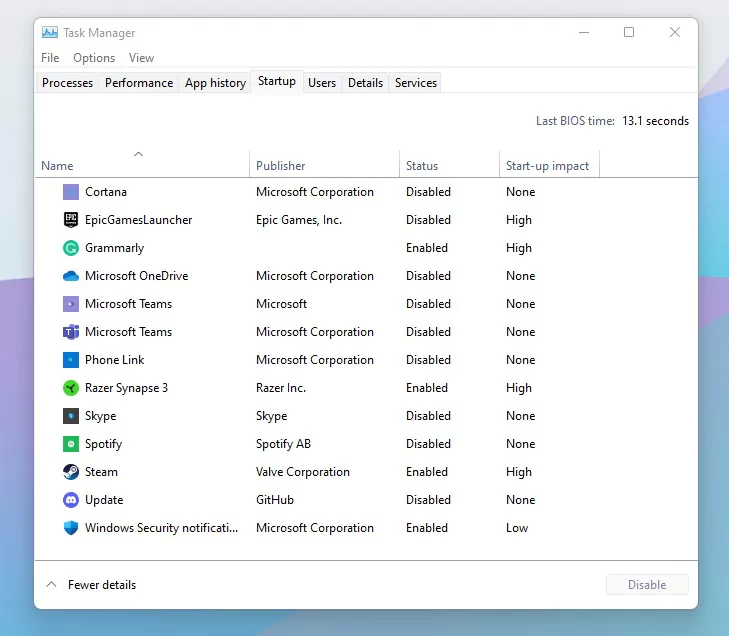
Task: Click the Discord Update icon
Action: point(71,500)
